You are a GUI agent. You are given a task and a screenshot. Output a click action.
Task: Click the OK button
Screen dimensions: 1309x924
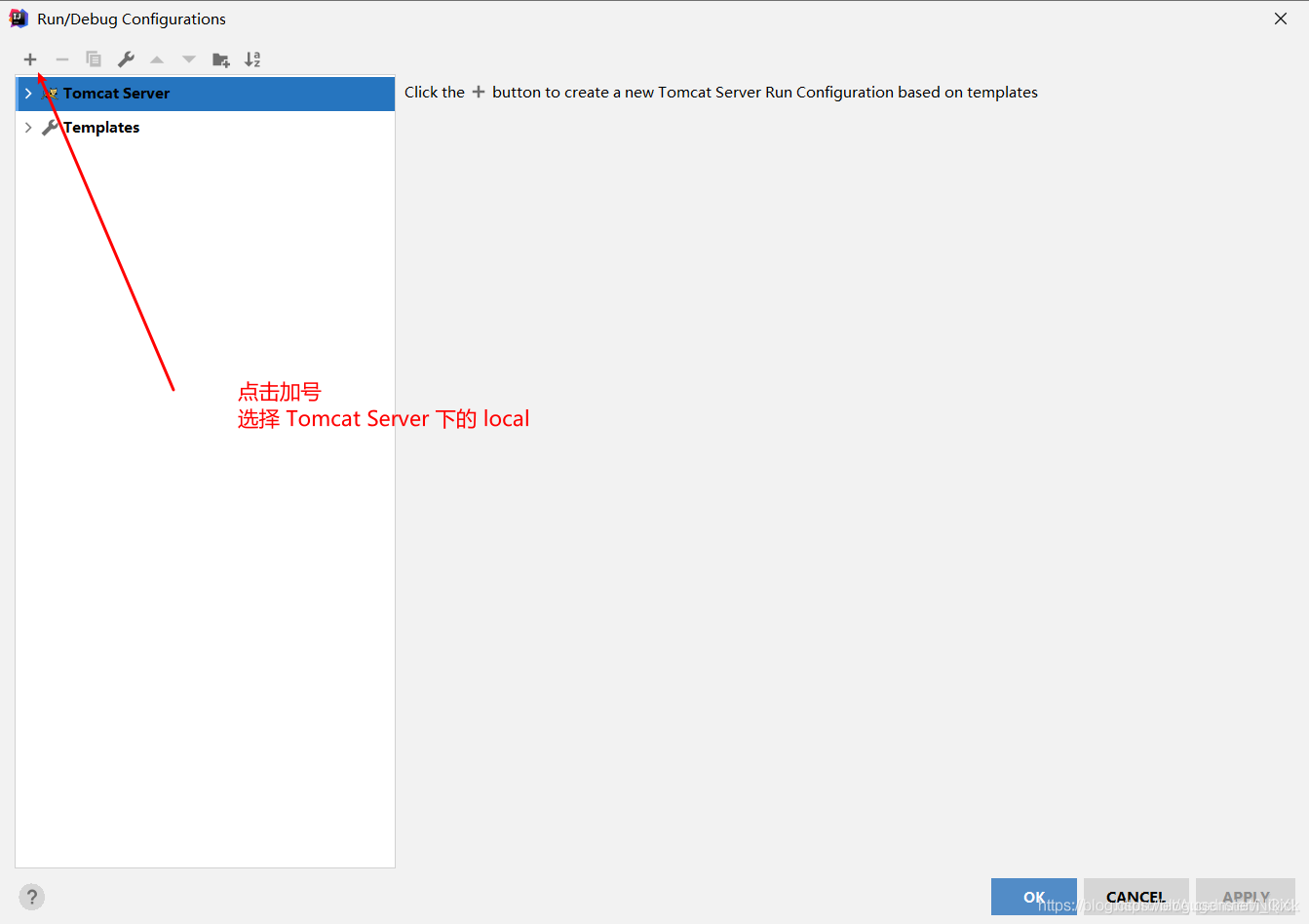tap(1034, 897)
